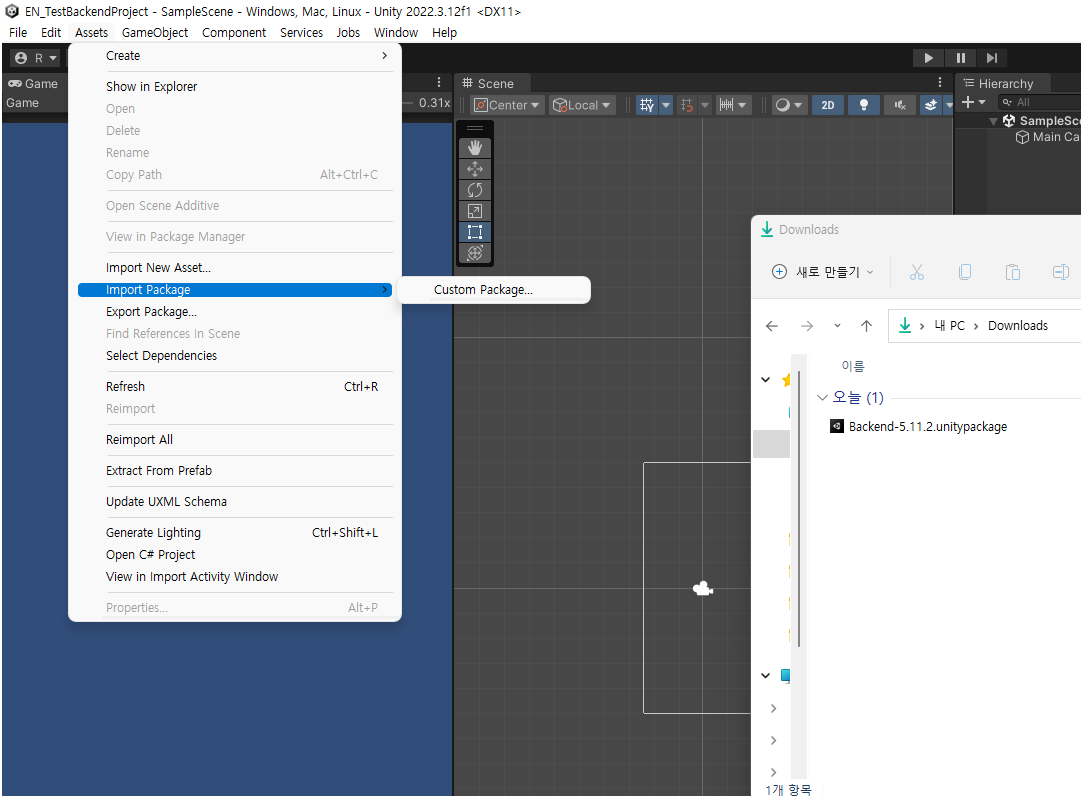Go up one folder level in Explorer

click(x=867, y=326)
